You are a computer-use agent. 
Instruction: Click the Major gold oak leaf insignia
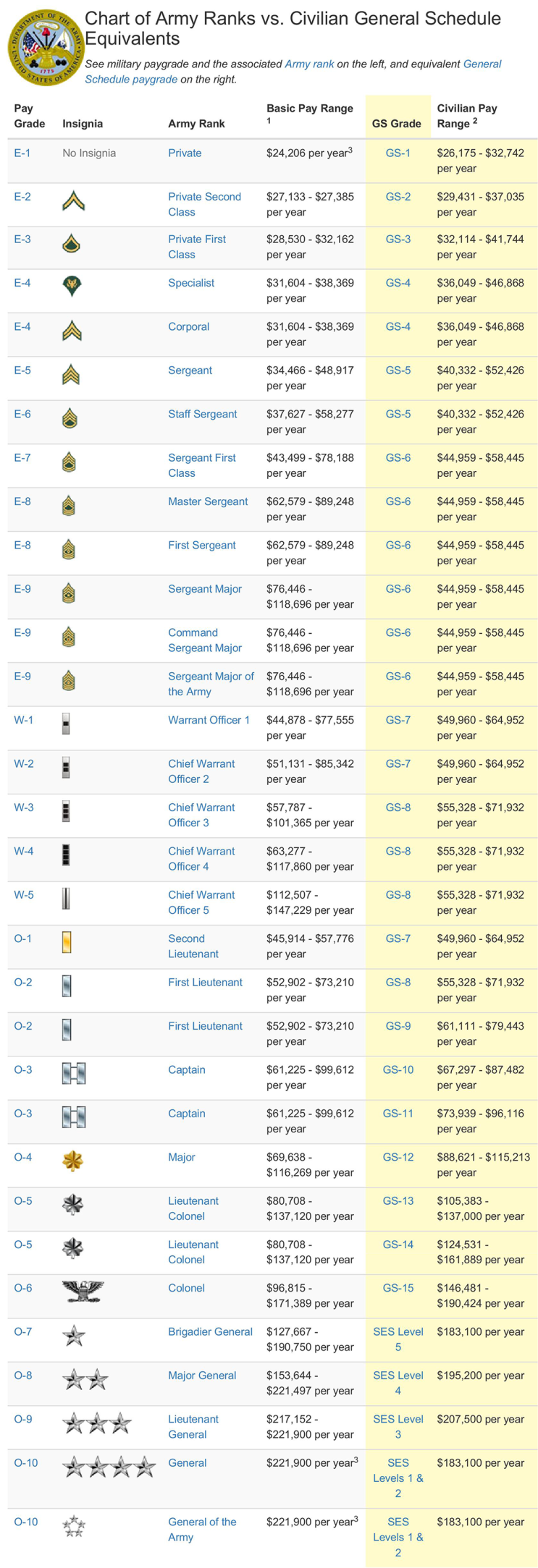pos(72,1161)
